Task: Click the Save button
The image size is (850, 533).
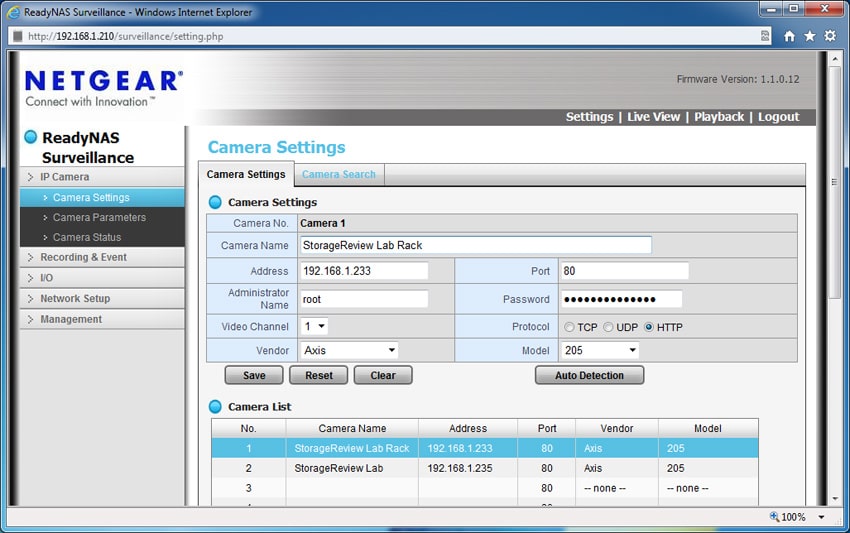Action: [x=254, y=375]
